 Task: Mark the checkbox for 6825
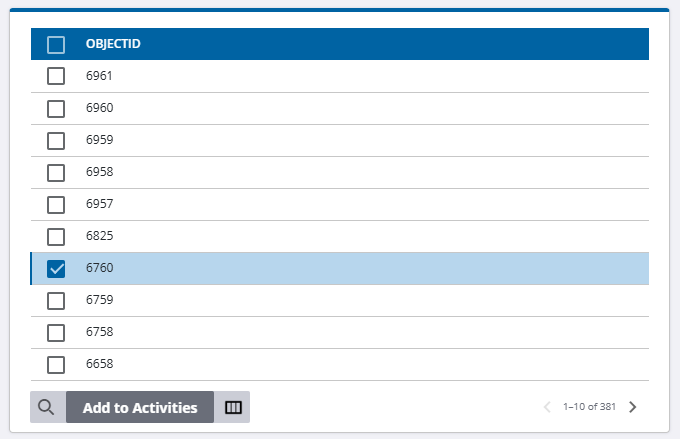(56, 236)
